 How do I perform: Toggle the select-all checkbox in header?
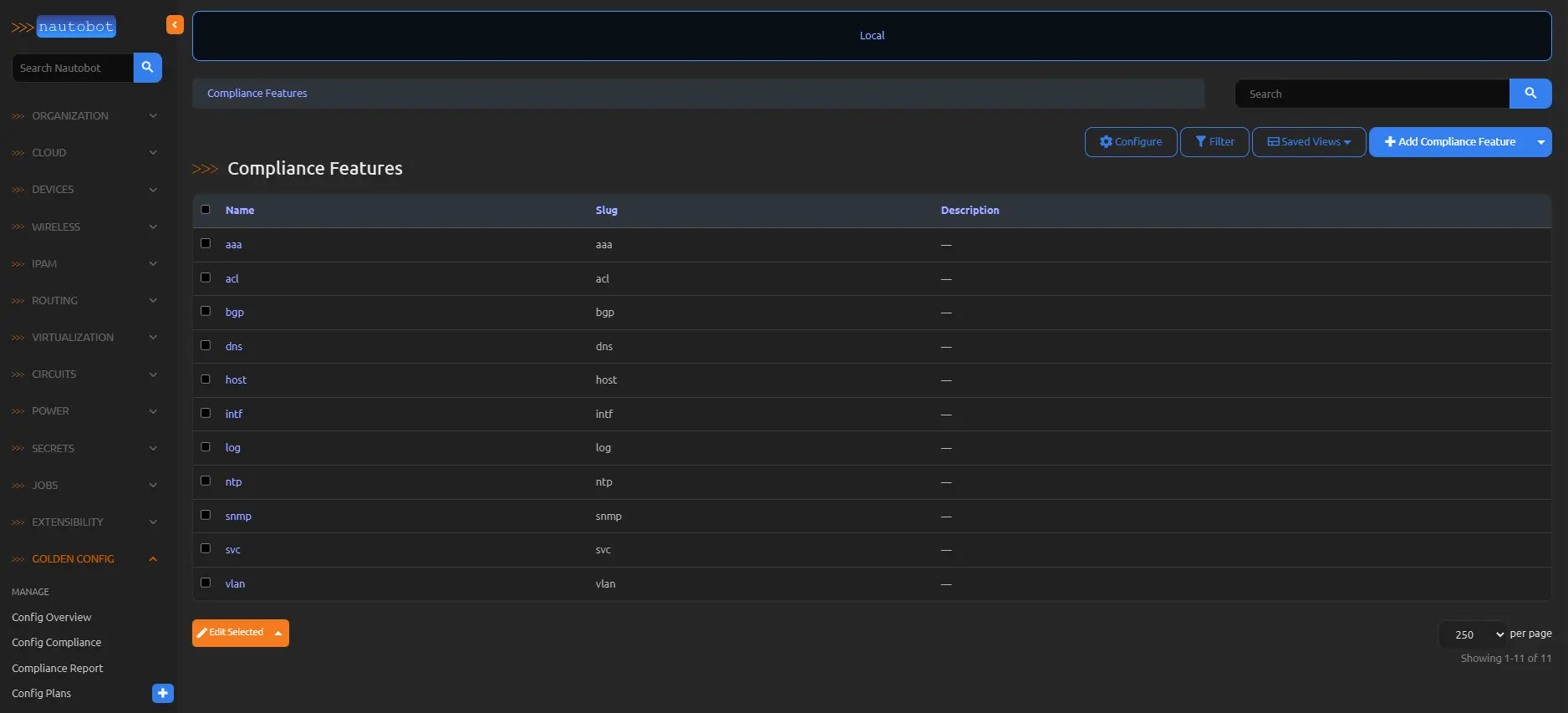coord(206,210)
